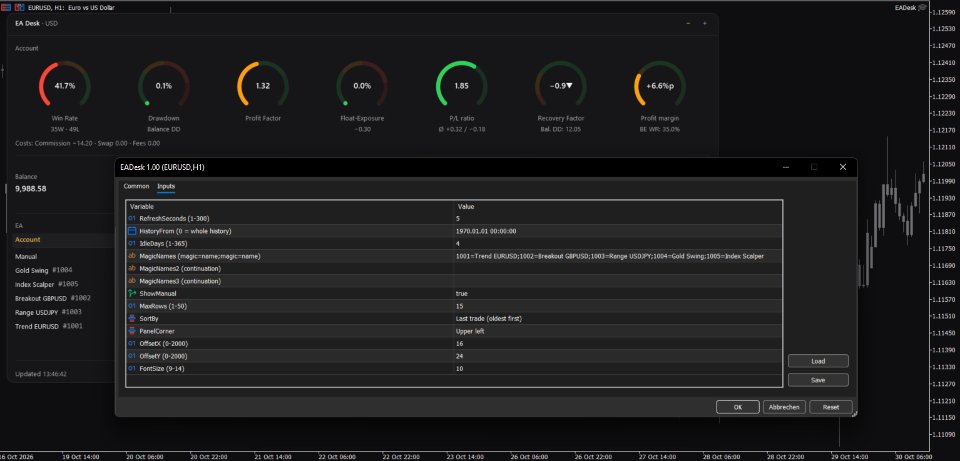
Task: Click the Load button
Action: point(818,361)
